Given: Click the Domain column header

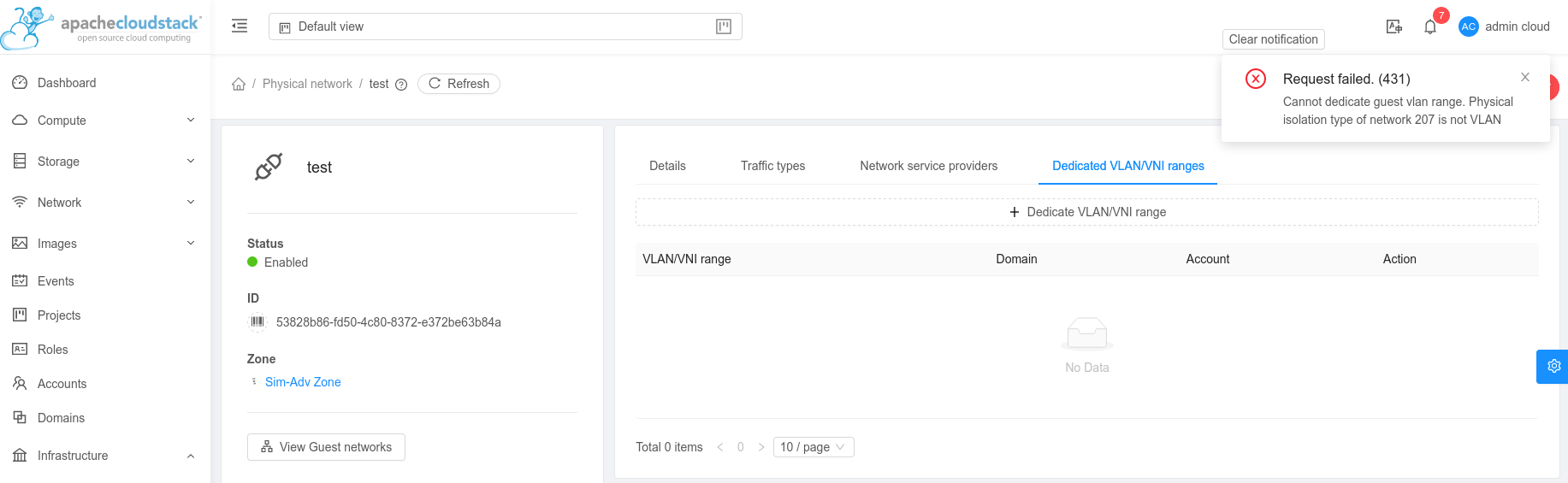Looking at the screenshot, I should (x=1016, y=259).
